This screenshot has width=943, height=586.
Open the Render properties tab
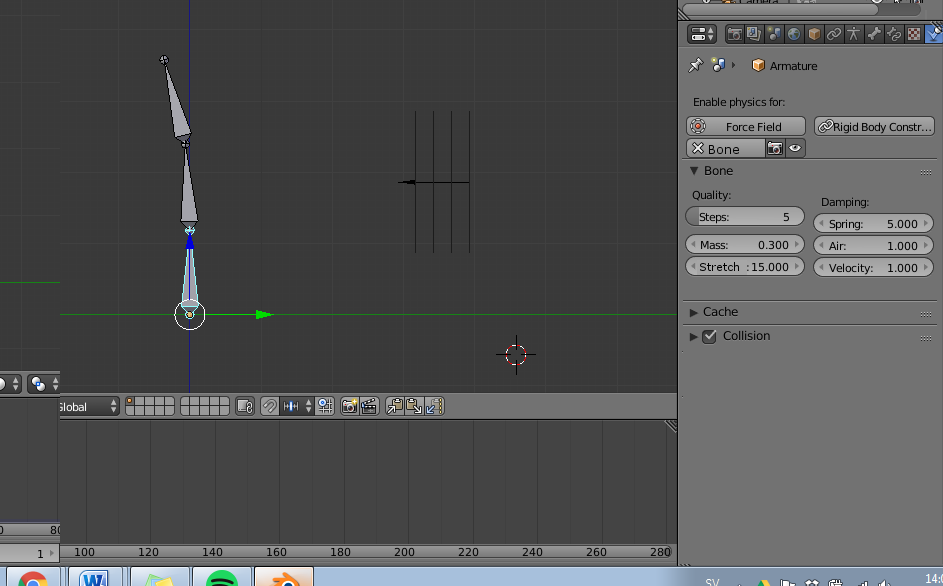[x=734, y=34]
